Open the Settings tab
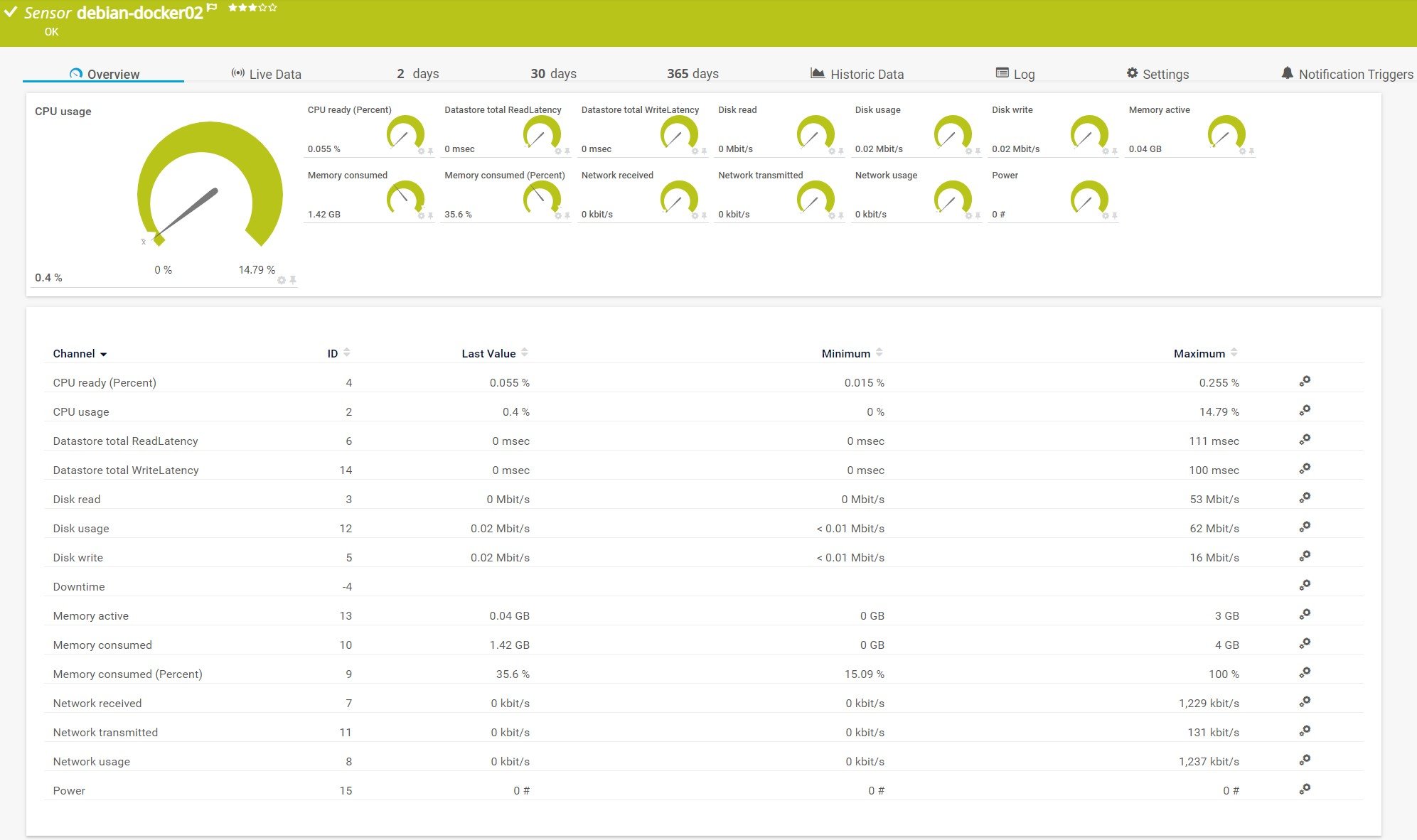 pos(1157,74)
